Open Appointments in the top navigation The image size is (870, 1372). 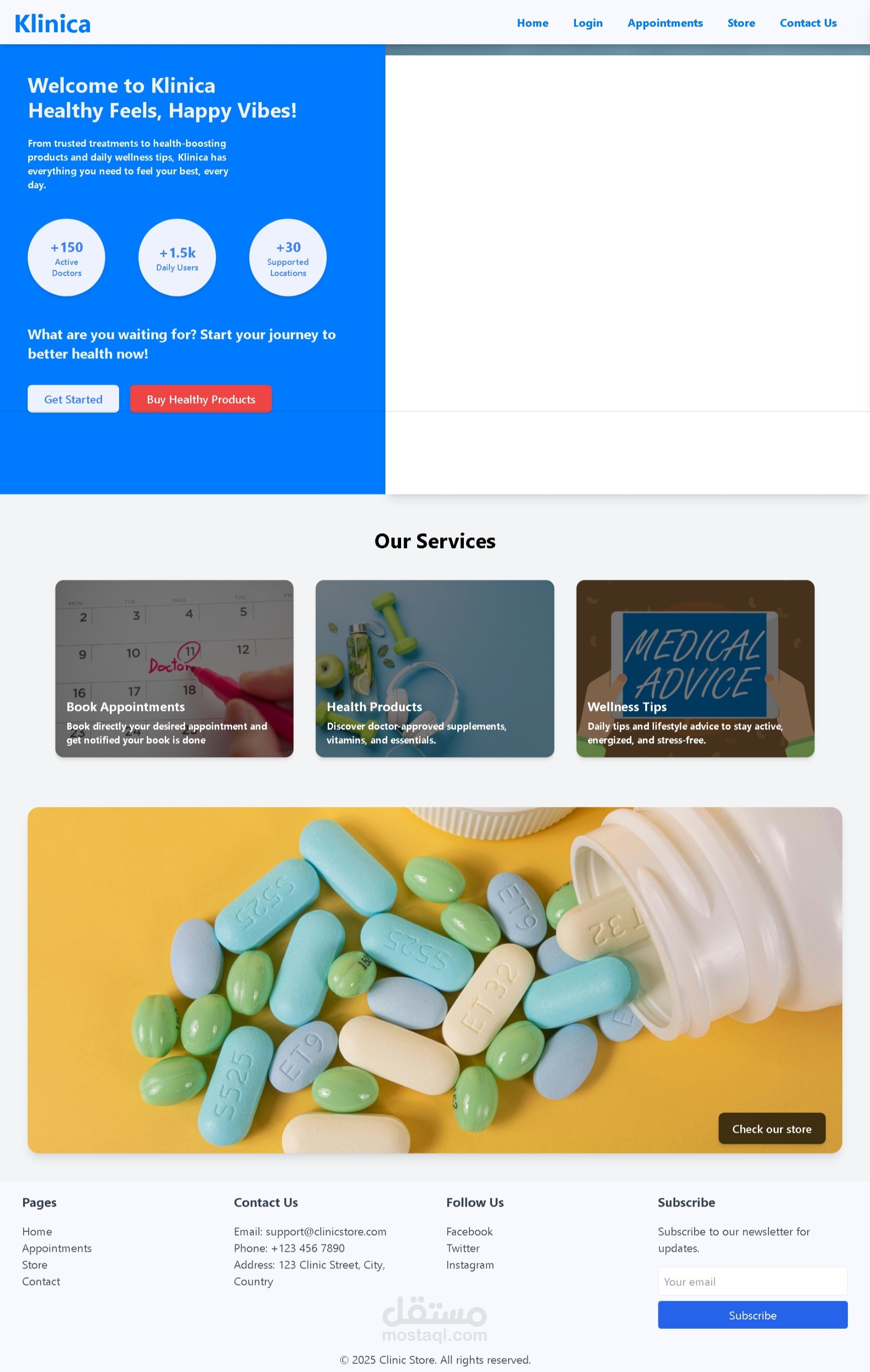point(665,23)
